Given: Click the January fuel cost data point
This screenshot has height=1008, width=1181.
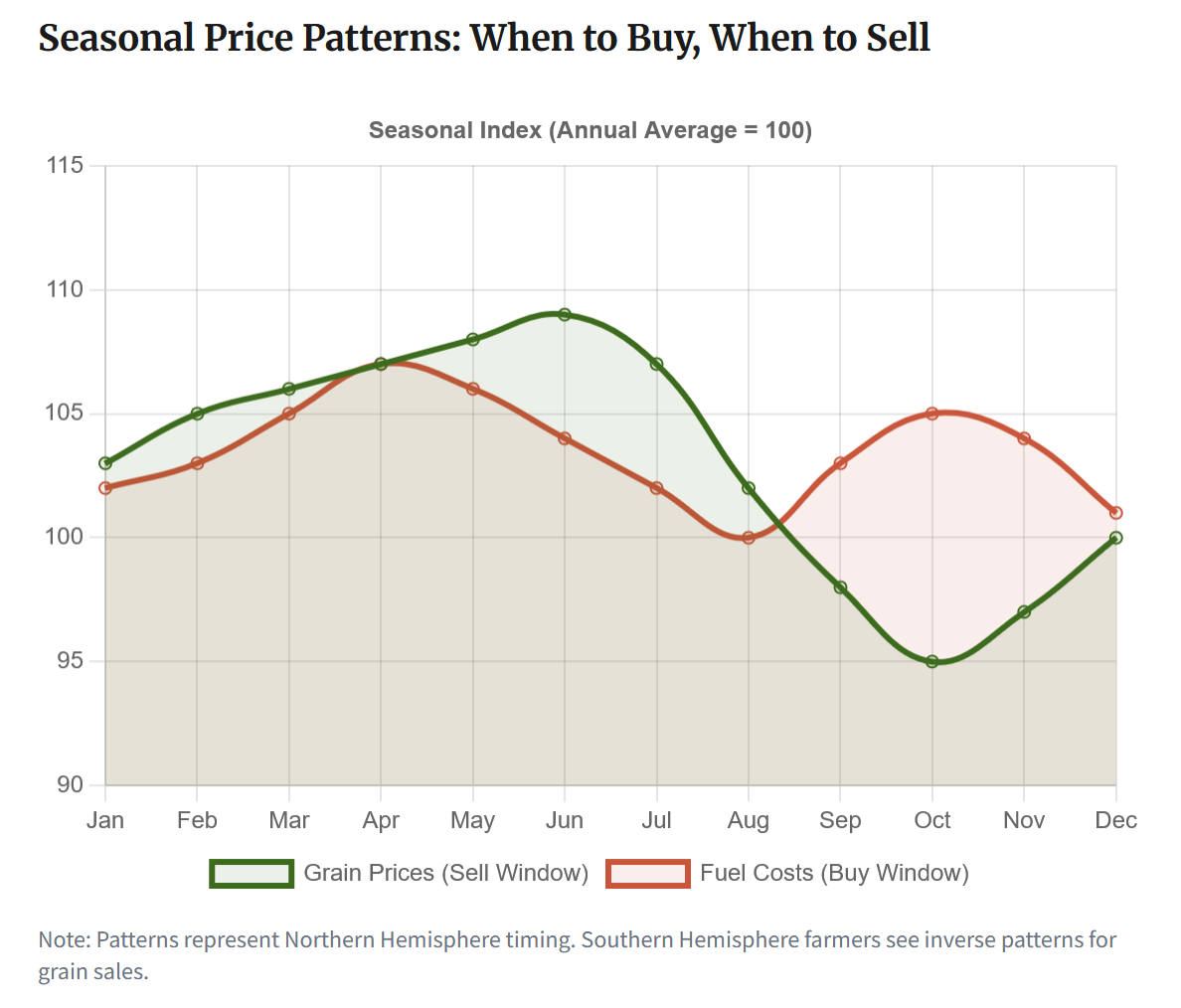Looking at the screenshot, I should pyautogui.click(x=105, y=488).
